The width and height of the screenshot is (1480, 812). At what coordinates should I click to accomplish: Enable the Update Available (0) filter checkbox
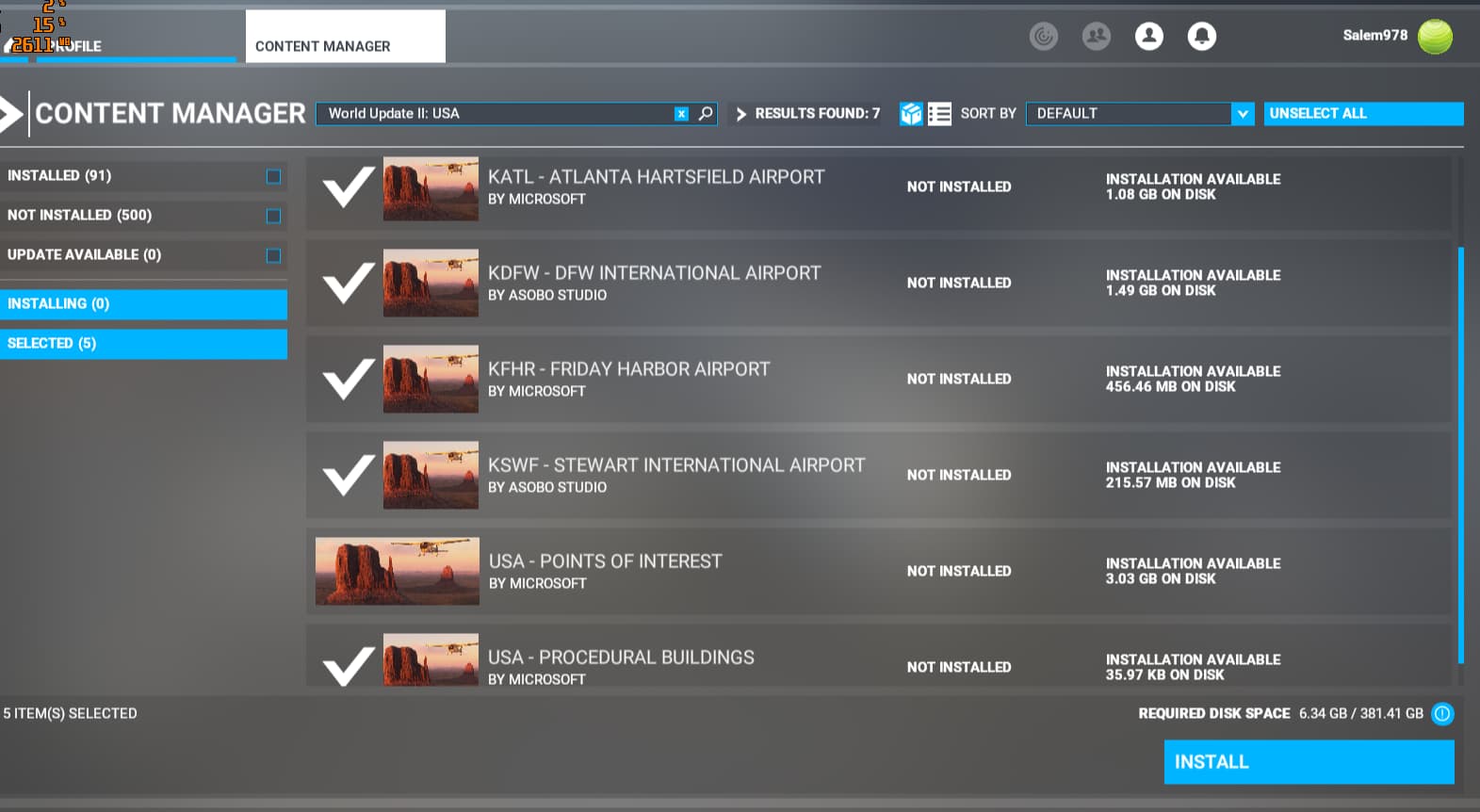273,255
